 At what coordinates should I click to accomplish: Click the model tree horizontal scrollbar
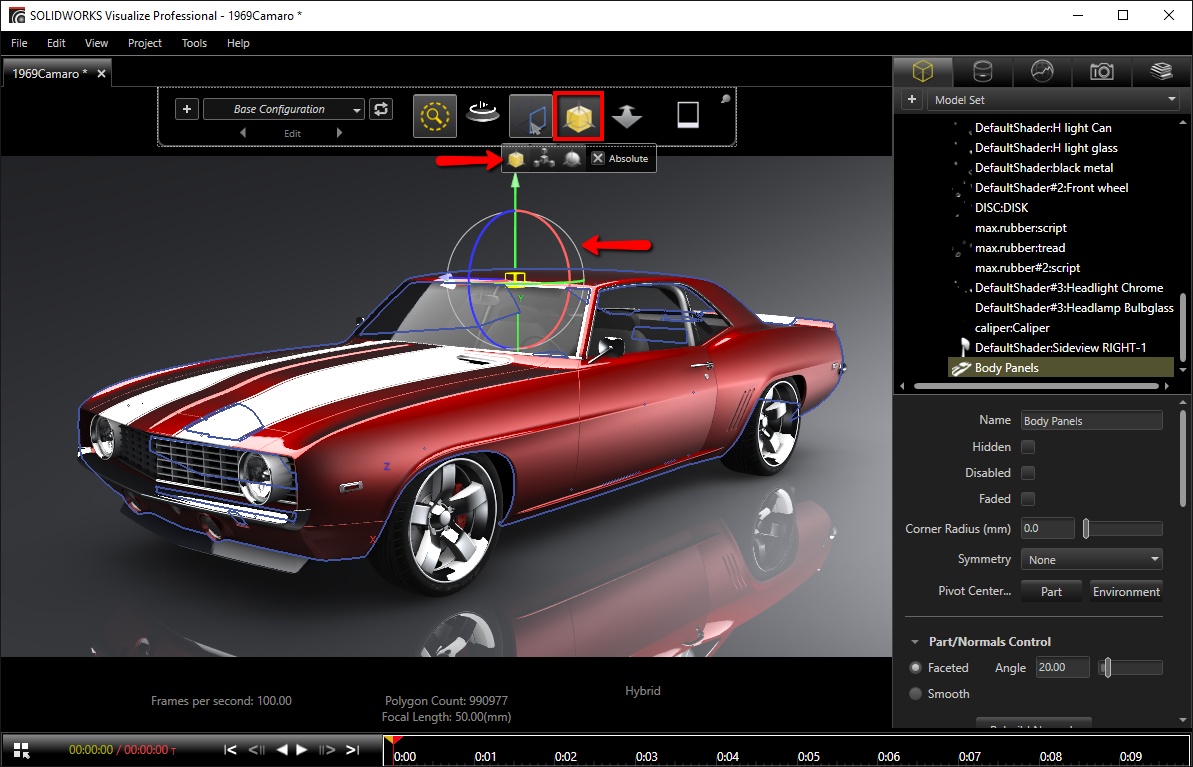(x=1038, y=387)
